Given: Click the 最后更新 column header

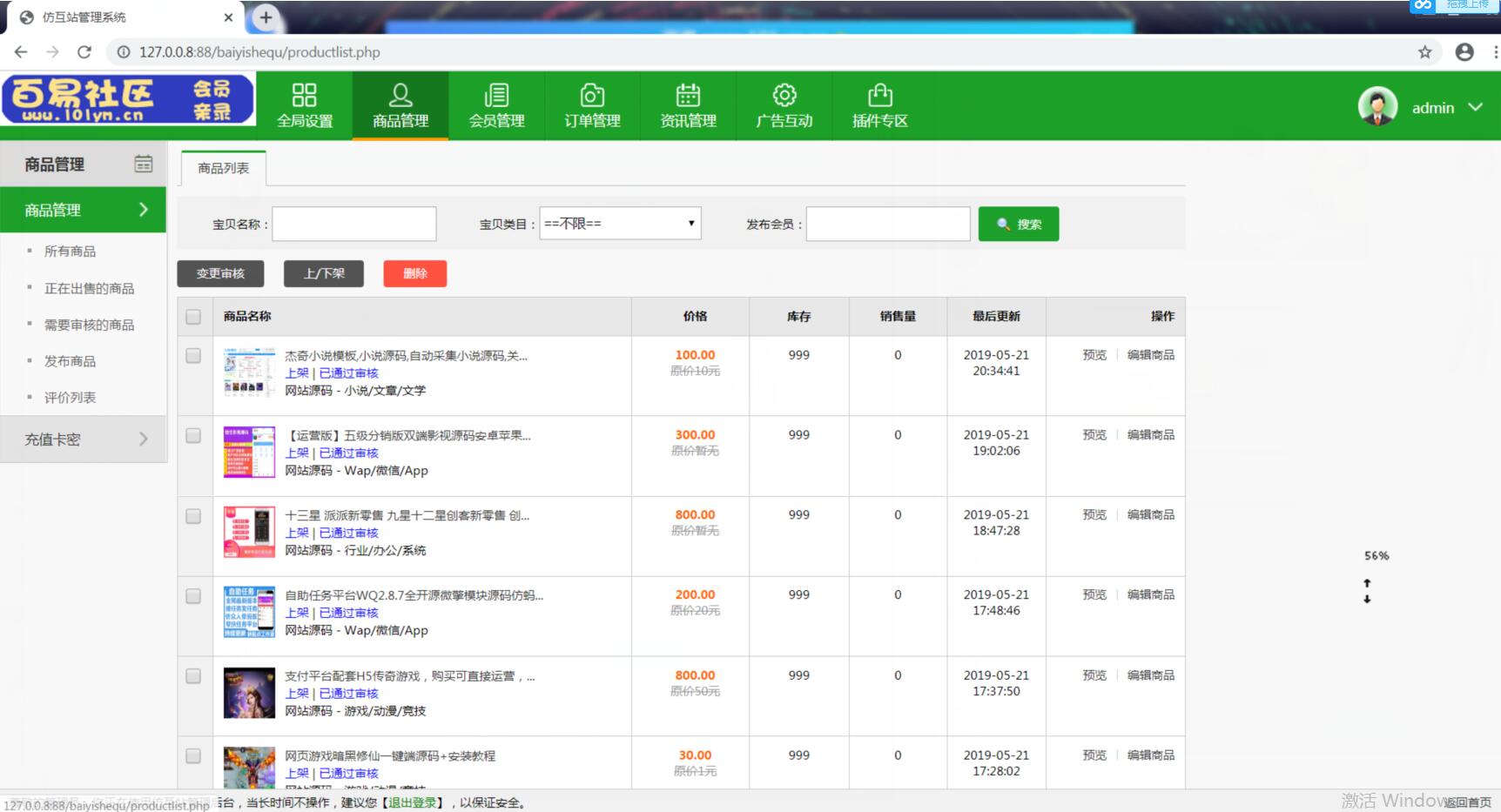Looking at the screenshot, I should 996,317.
